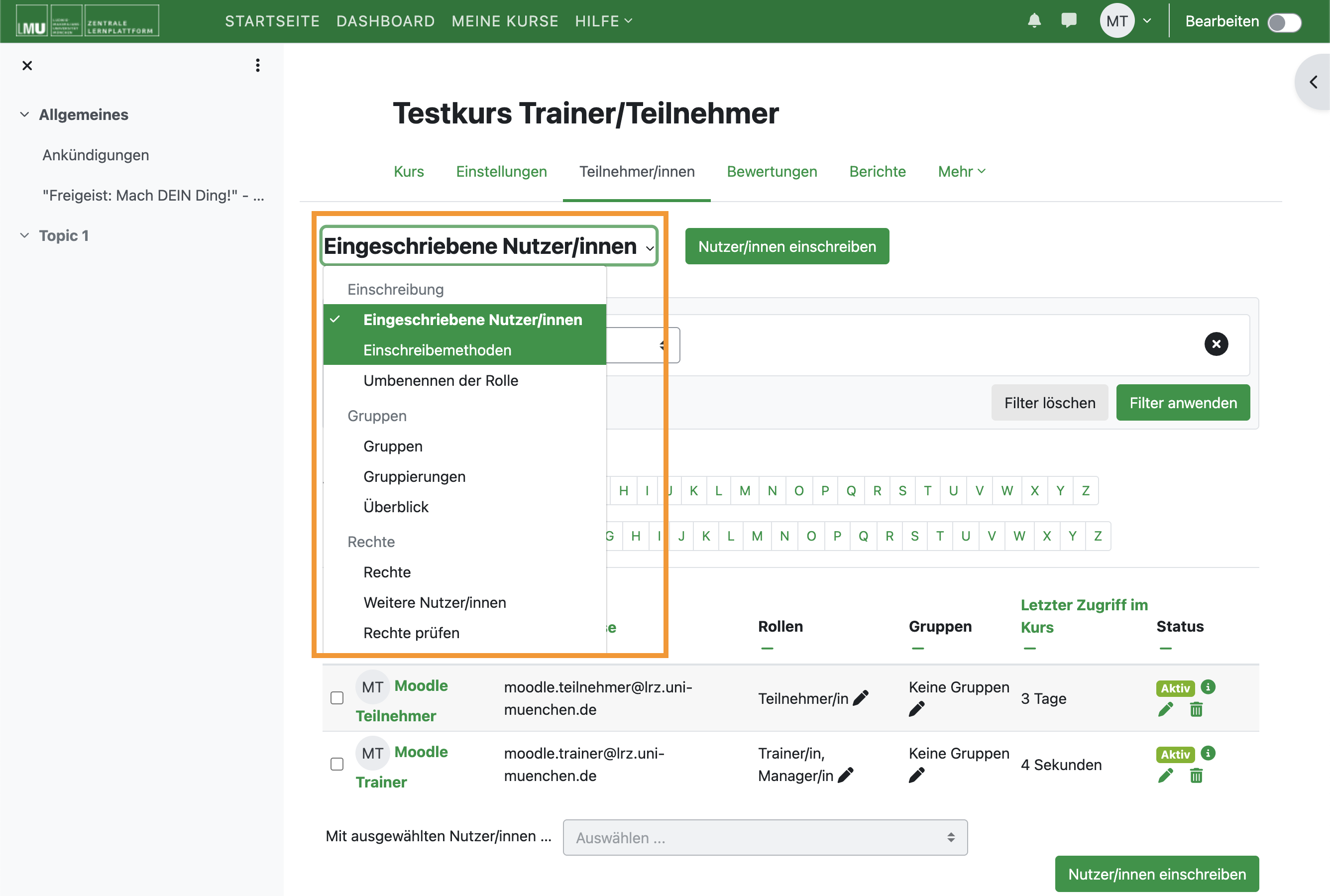Click the MT user avatar
The image size is (1330, 896).
[1117, 21]
